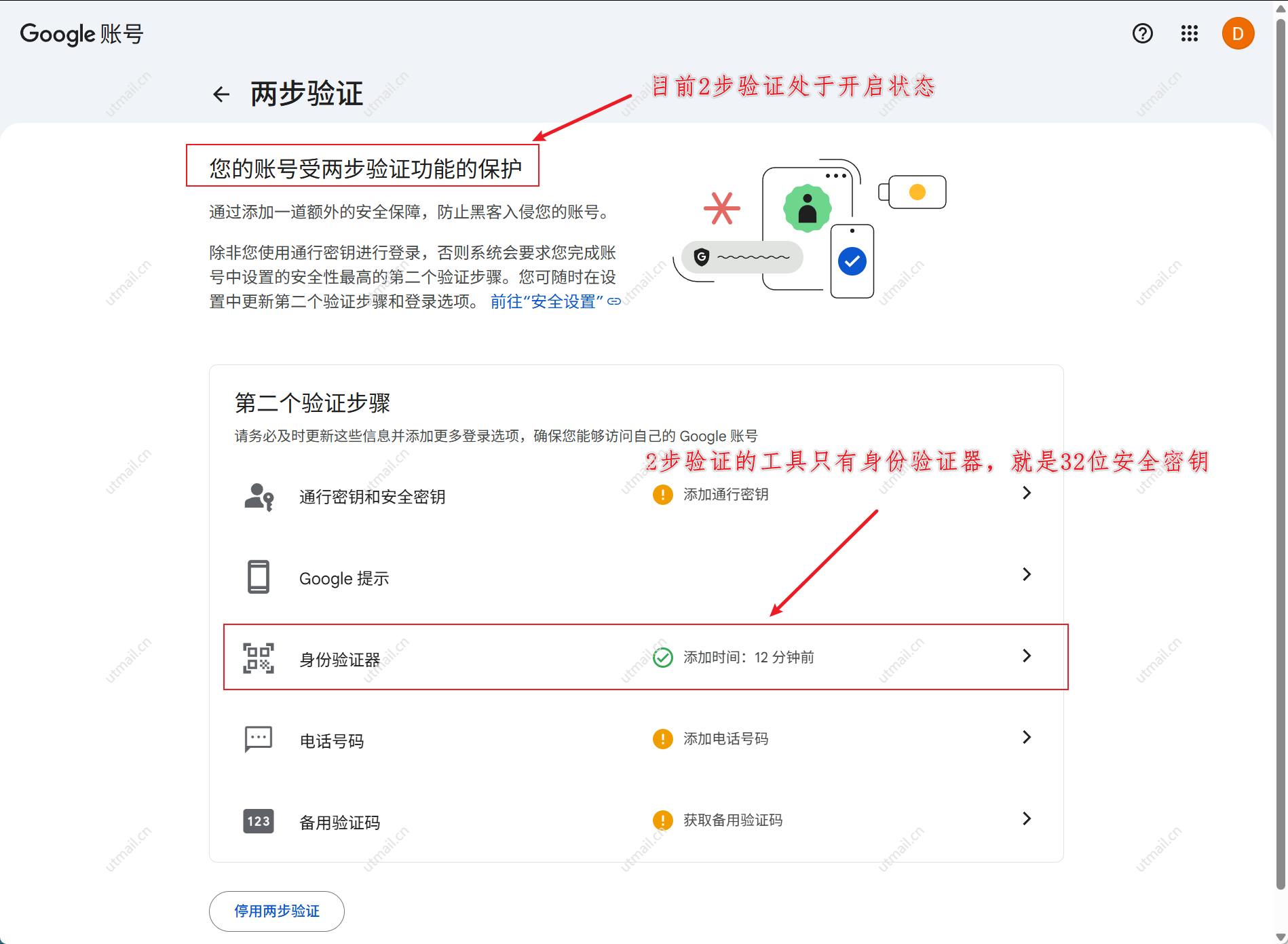
Task: Open the account avatar labeled D
Action: point(1238,33)
